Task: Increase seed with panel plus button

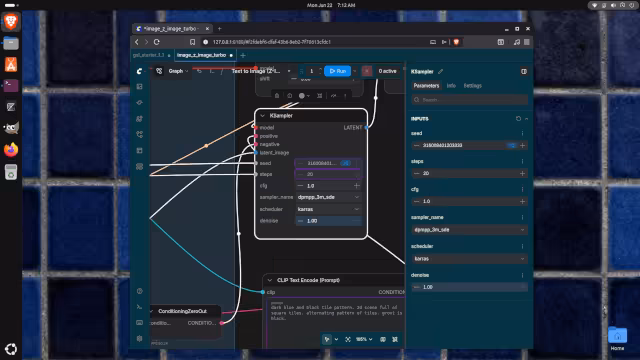Action: click(522, 145)
